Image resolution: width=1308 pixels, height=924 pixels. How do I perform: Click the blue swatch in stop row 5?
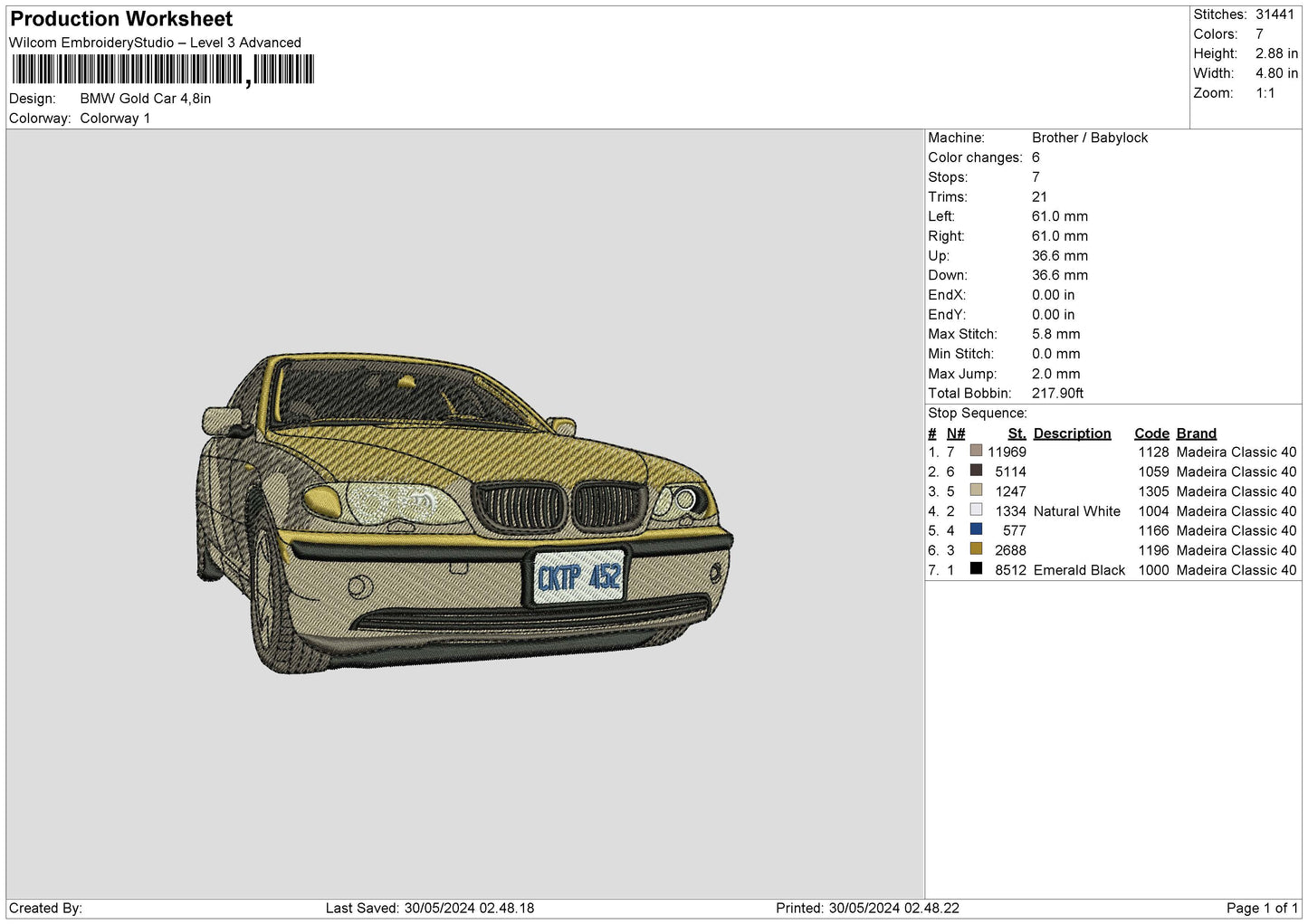pos(976,529)
